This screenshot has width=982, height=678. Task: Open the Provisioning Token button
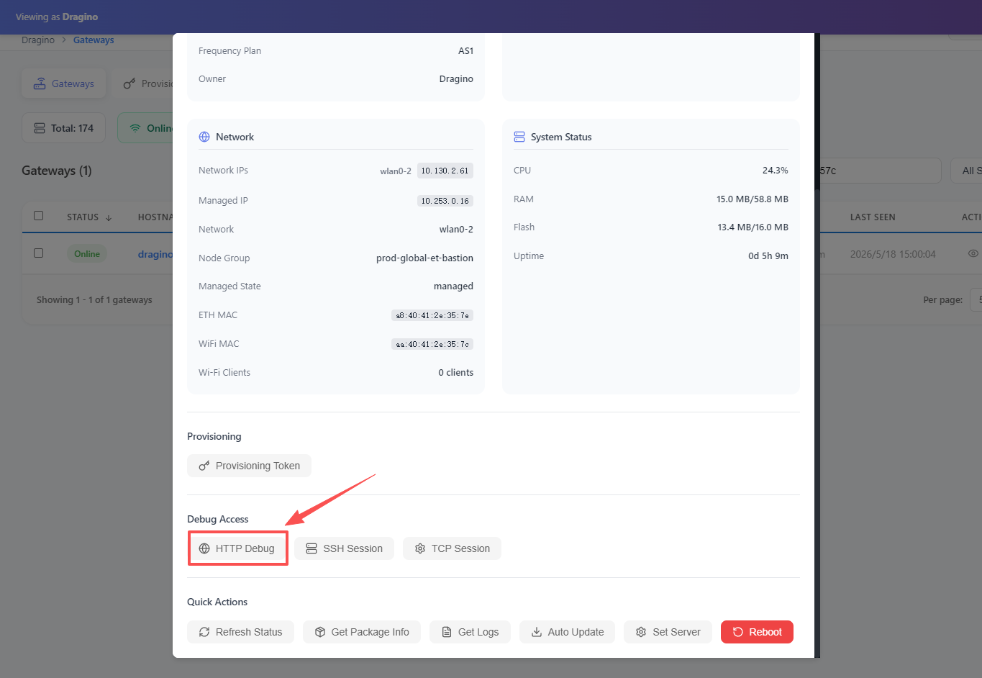point(249,466)
